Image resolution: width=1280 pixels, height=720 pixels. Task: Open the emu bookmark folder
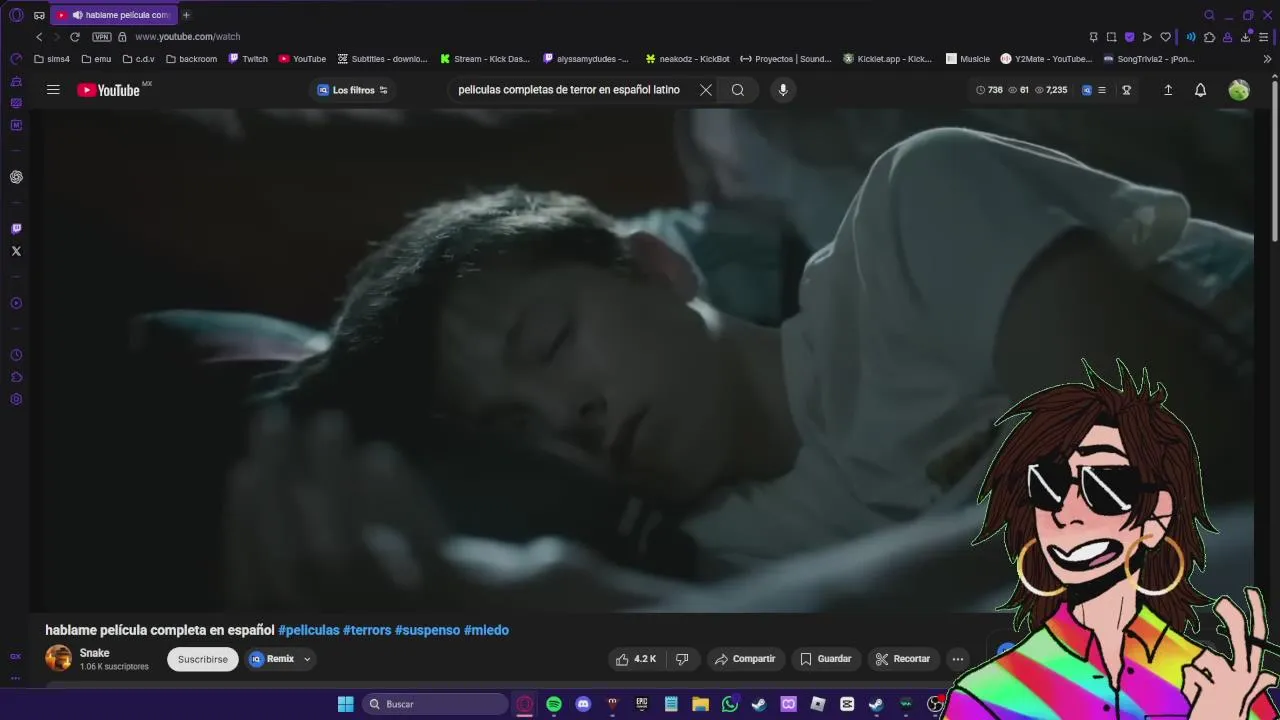[x=96, y=59]
